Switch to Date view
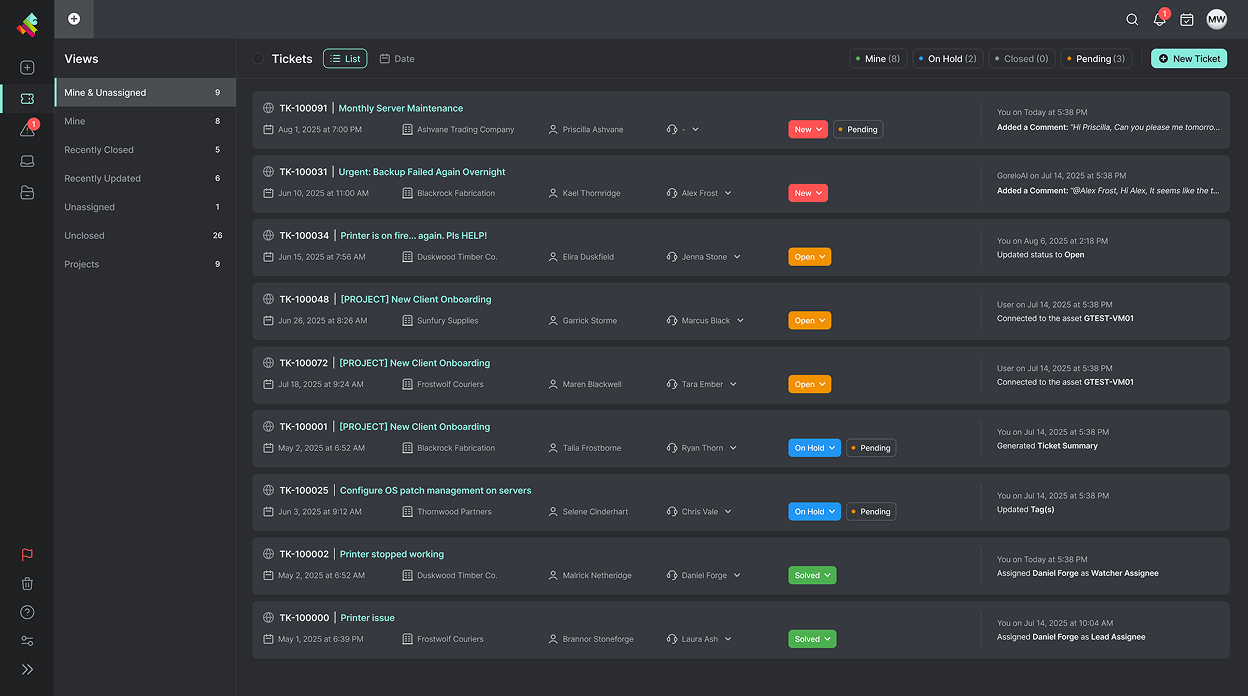This screenshot has height=696, width=1248. 397,59
